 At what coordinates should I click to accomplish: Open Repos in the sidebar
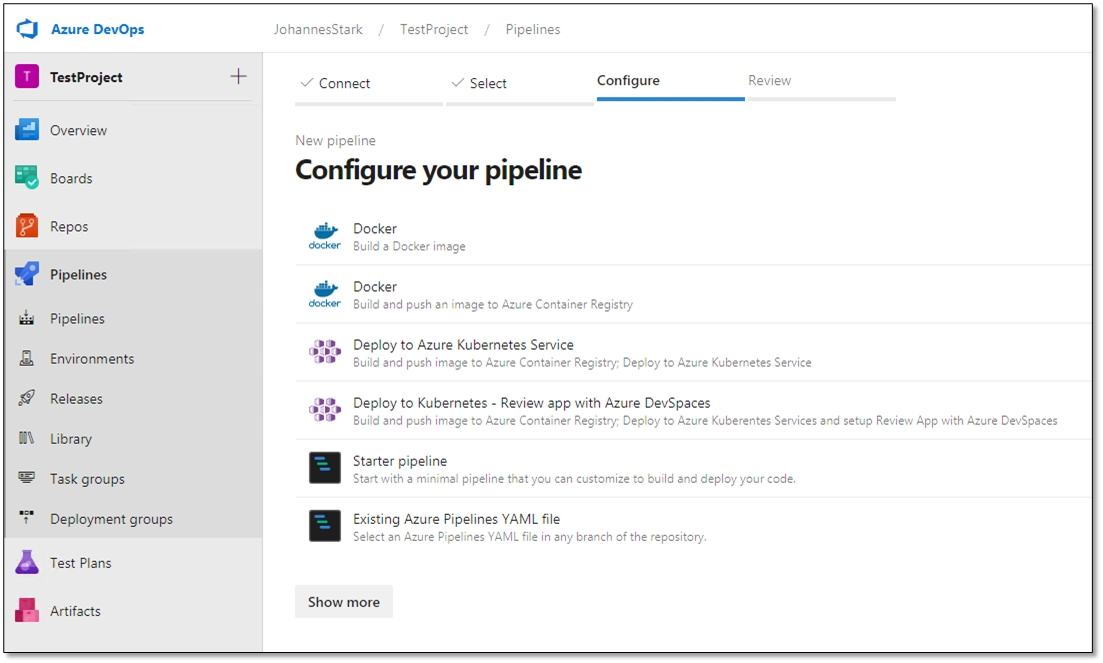click(x=133, y=226)
